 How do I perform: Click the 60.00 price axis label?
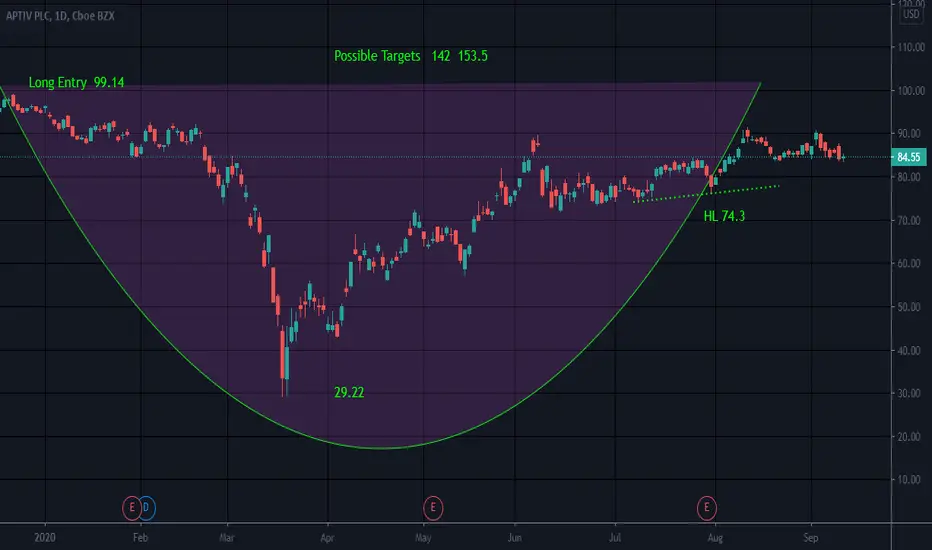pyautogui.click(x=911, y=263)
